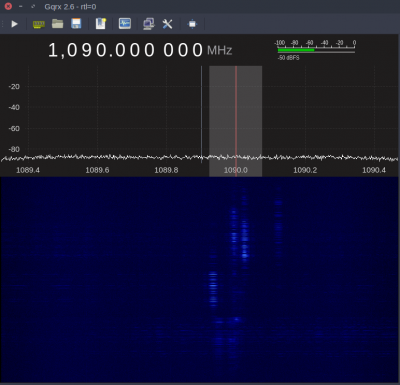The height and width of the screenshot is (385, 400).
Task: Click the -20 dB scale label
Action: [x=14, y=87]
